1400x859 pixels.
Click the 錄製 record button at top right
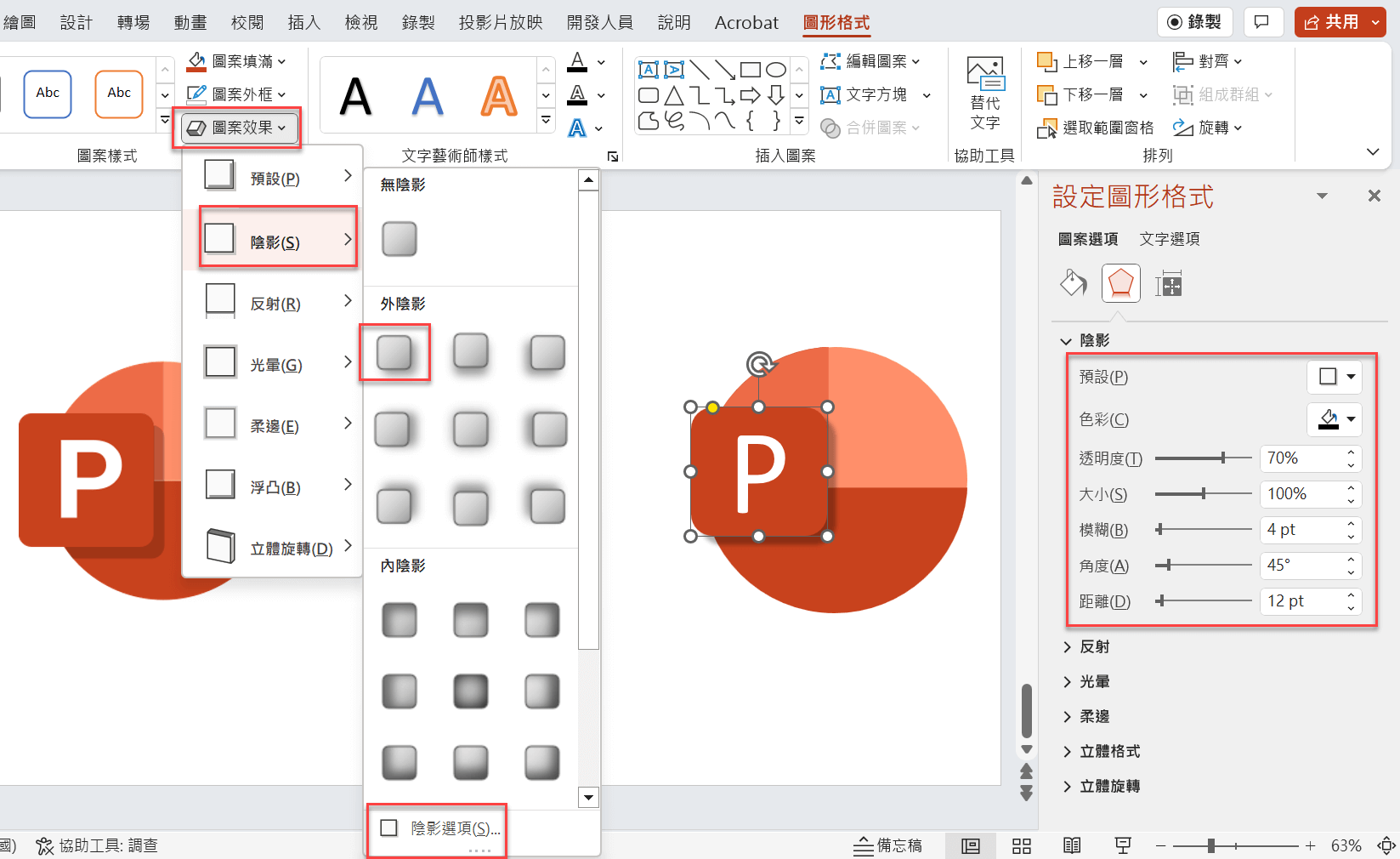pos(1194,22)
